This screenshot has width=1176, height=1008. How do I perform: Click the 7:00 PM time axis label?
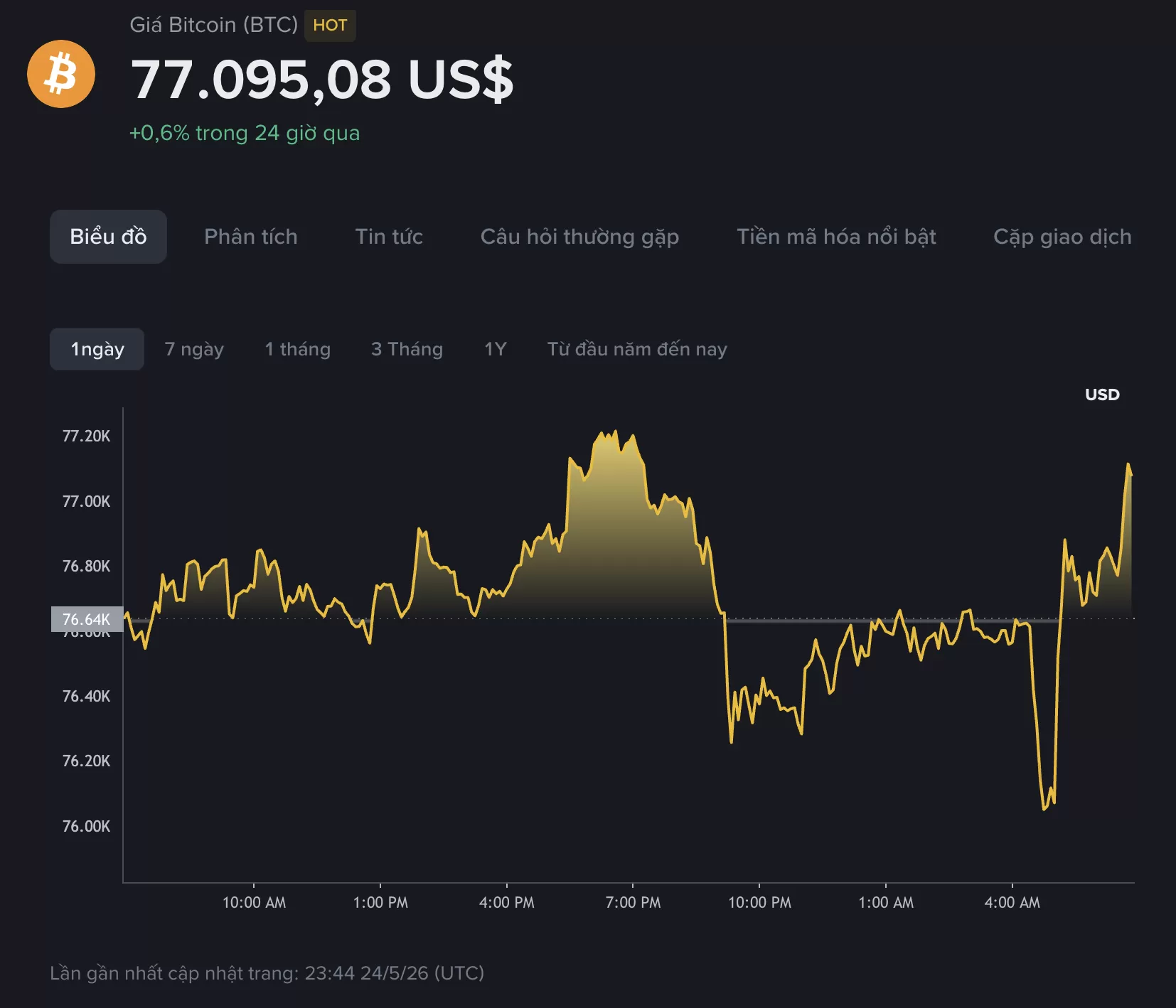(633, 902)
